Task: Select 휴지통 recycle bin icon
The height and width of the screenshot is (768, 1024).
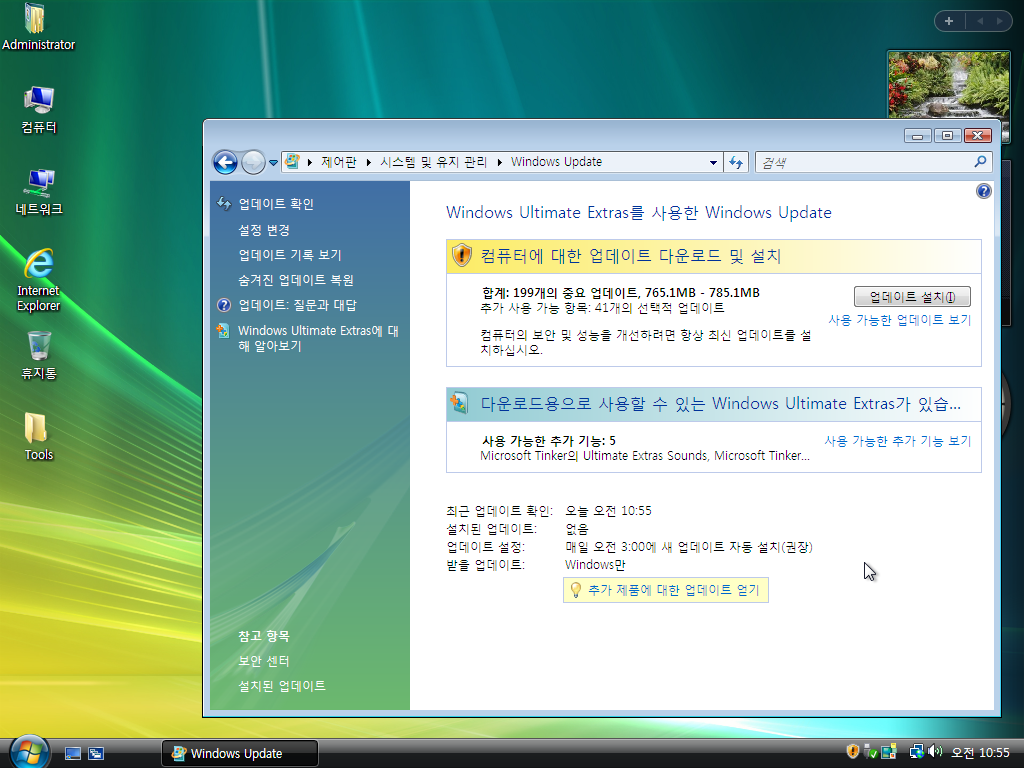Action: coord(39,355)
